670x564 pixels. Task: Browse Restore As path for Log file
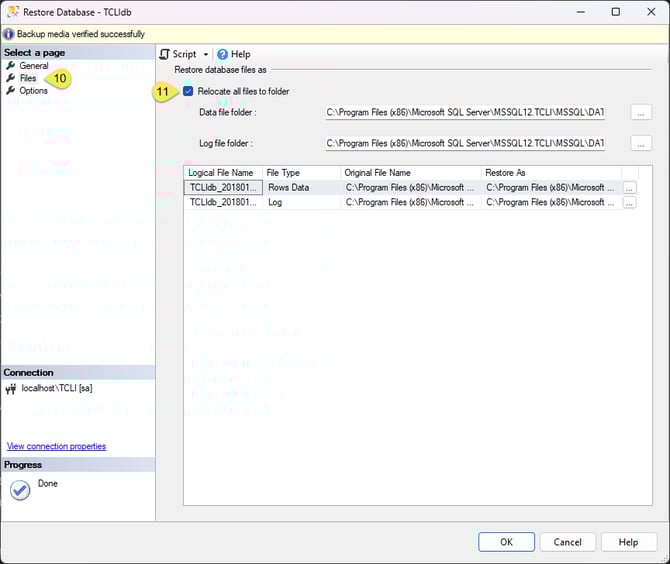pyautogui.click(x=629, y=202)
